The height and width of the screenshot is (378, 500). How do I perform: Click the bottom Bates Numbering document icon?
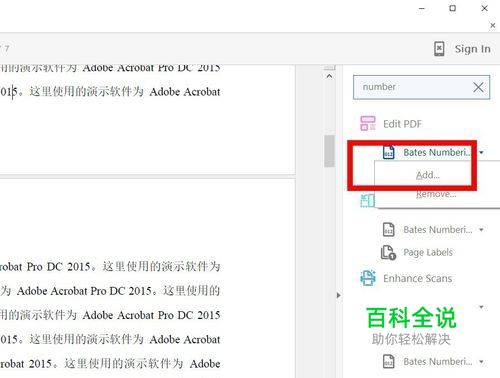point(388,361)
